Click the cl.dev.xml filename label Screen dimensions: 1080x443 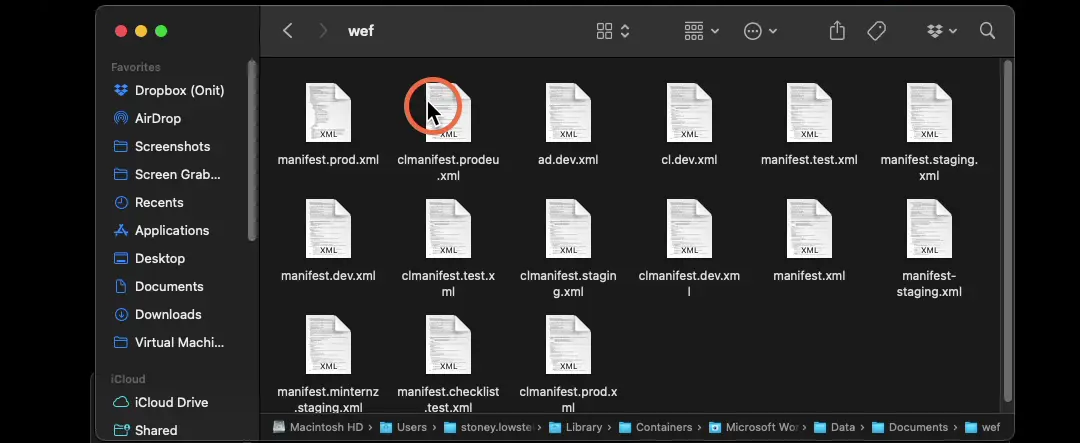pyautogui.click(x=689, y=160)
